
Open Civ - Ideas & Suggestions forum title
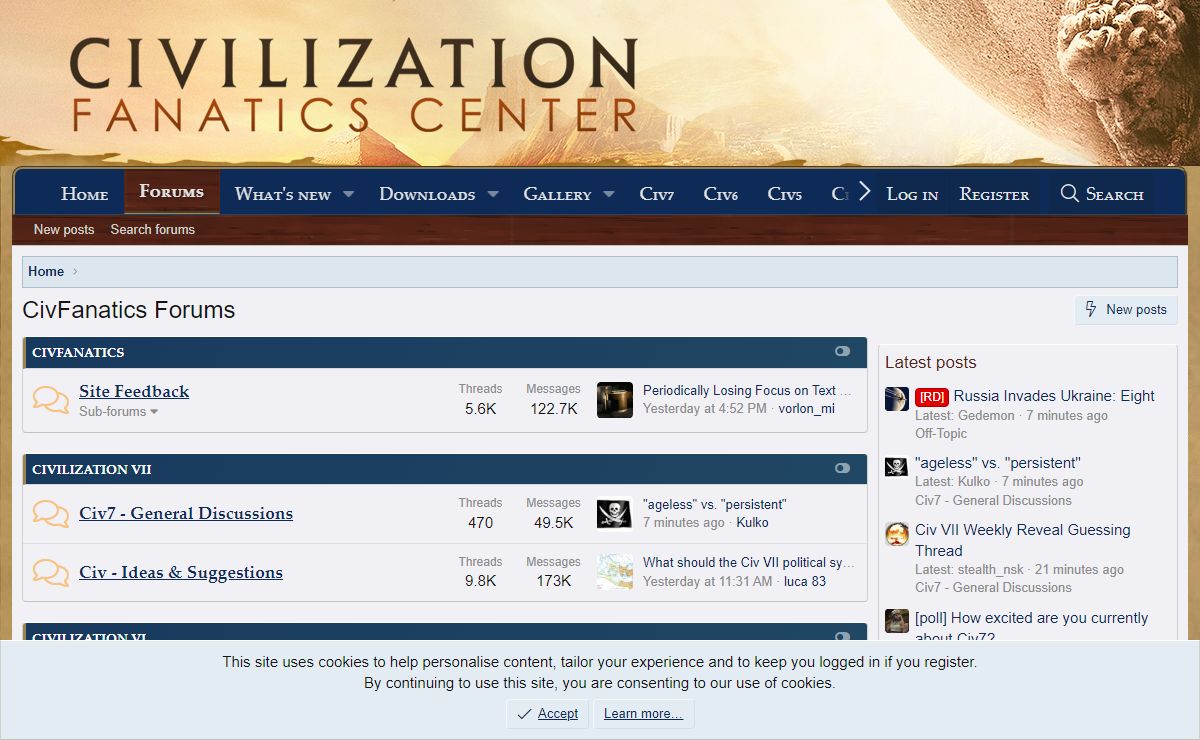click(x=181, y=572)
